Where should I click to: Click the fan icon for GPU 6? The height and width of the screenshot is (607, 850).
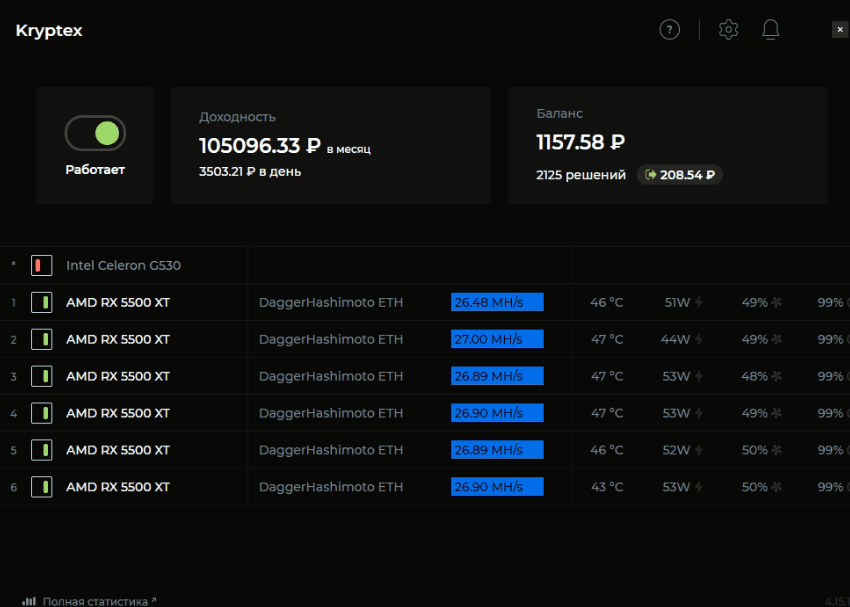[775, 488]
